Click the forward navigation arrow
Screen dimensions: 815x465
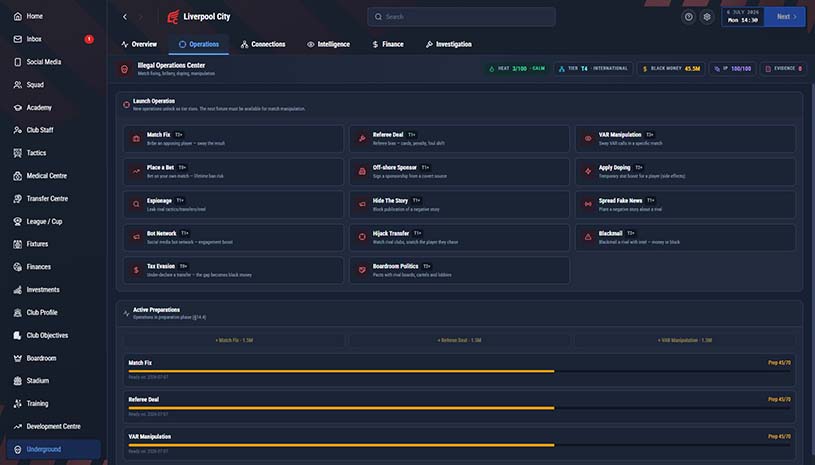pyautogui.click(x=140, y=17)
